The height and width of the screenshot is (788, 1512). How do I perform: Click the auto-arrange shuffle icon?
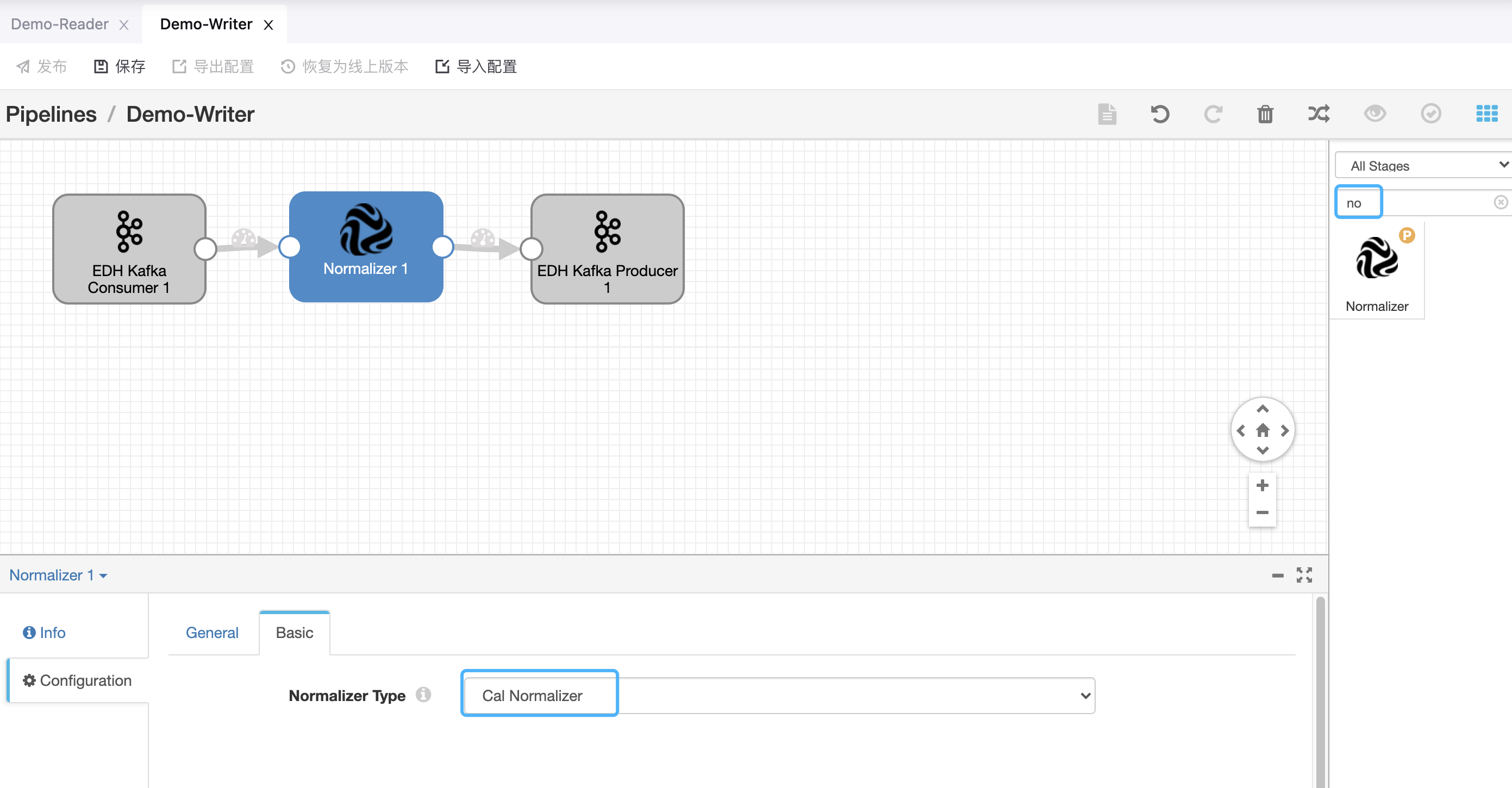(1319, 114)
